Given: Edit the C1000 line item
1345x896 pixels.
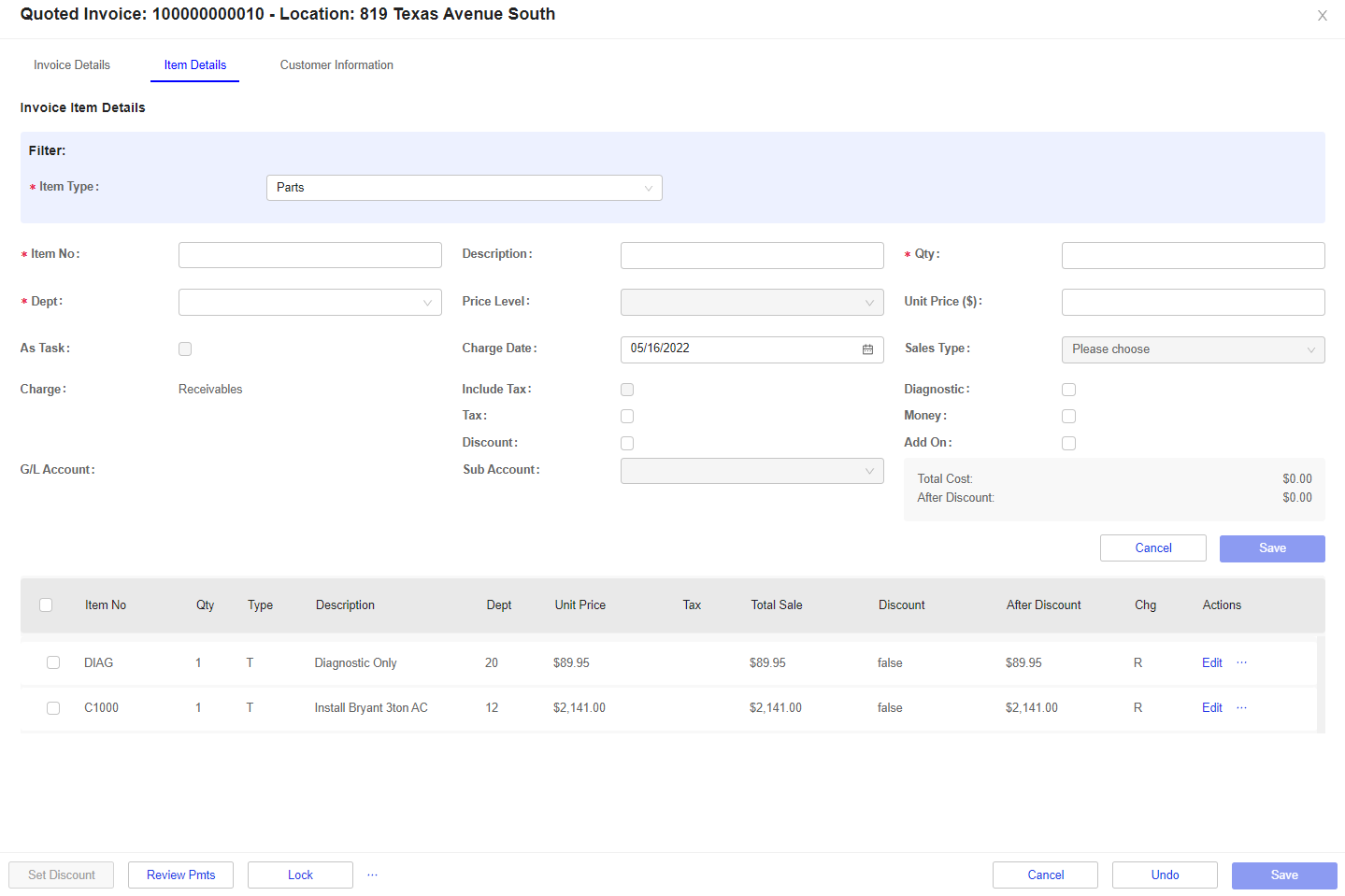Looking at the screenshot, I should point(1211,707).
